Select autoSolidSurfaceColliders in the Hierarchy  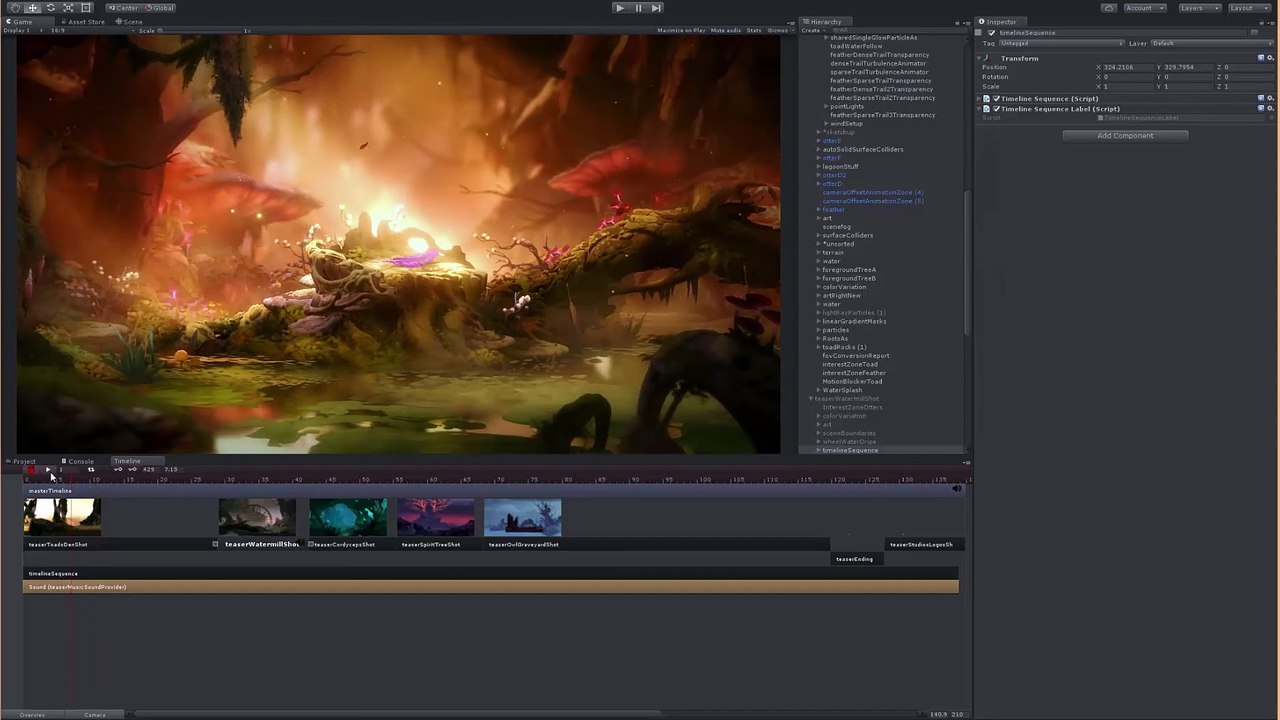[862, 149]
